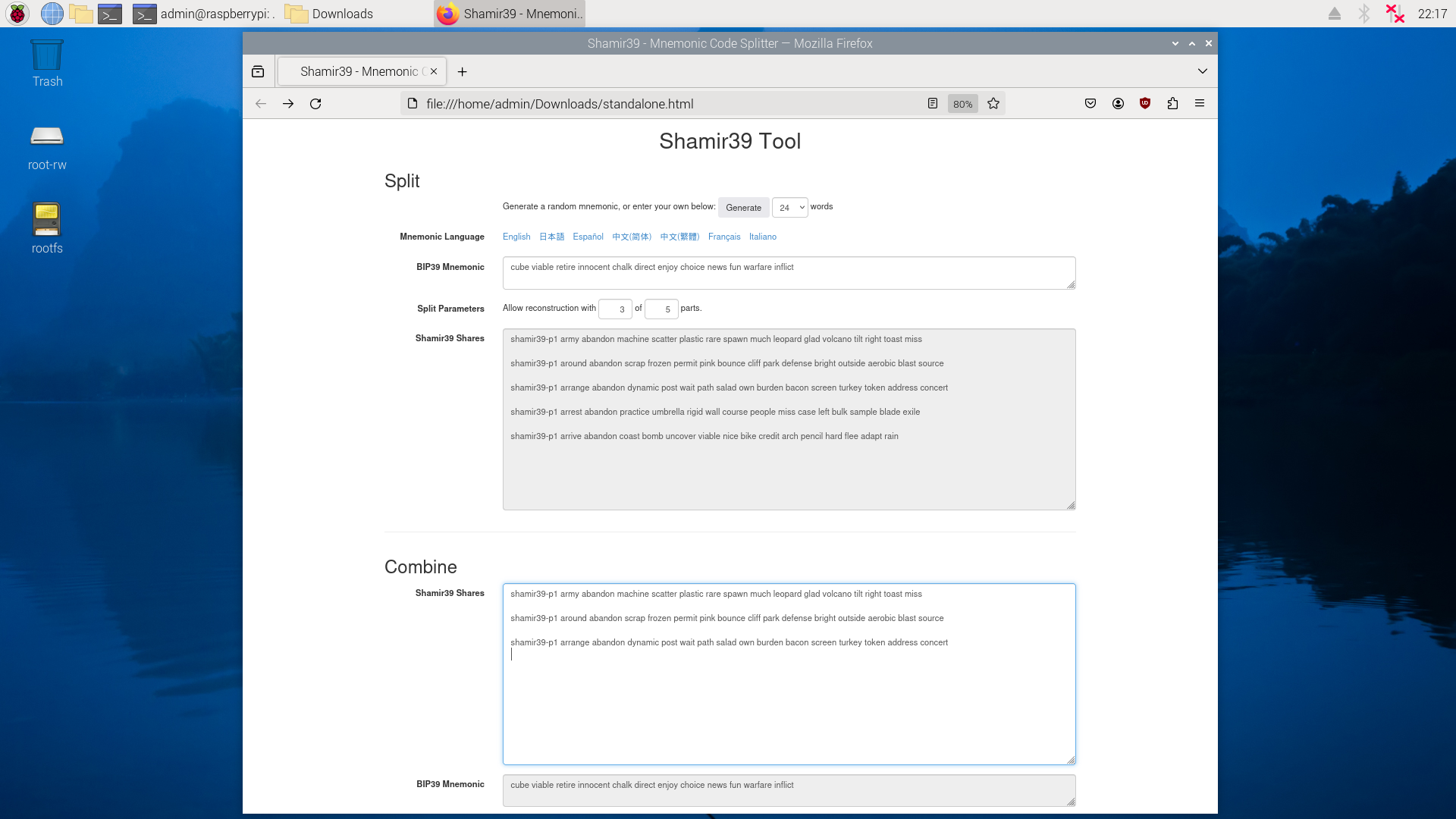Click the 80% zoom level indicator
This screenshot has width=1456, height=819.
pos(962,104)
